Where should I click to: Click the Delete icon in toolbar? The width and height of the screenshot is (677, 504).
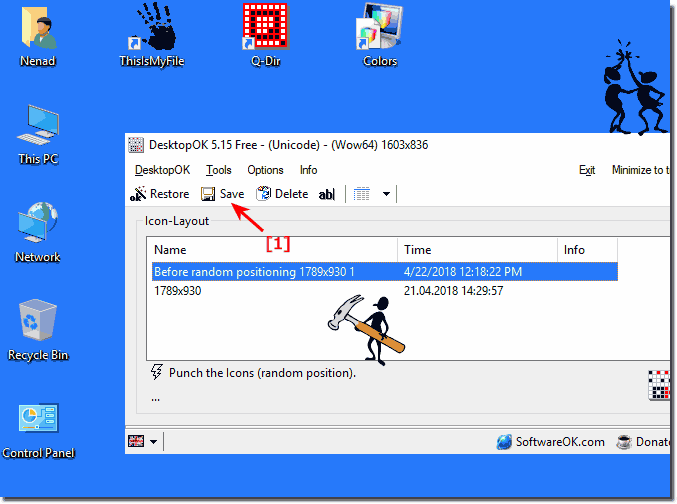tap(263, 194)
